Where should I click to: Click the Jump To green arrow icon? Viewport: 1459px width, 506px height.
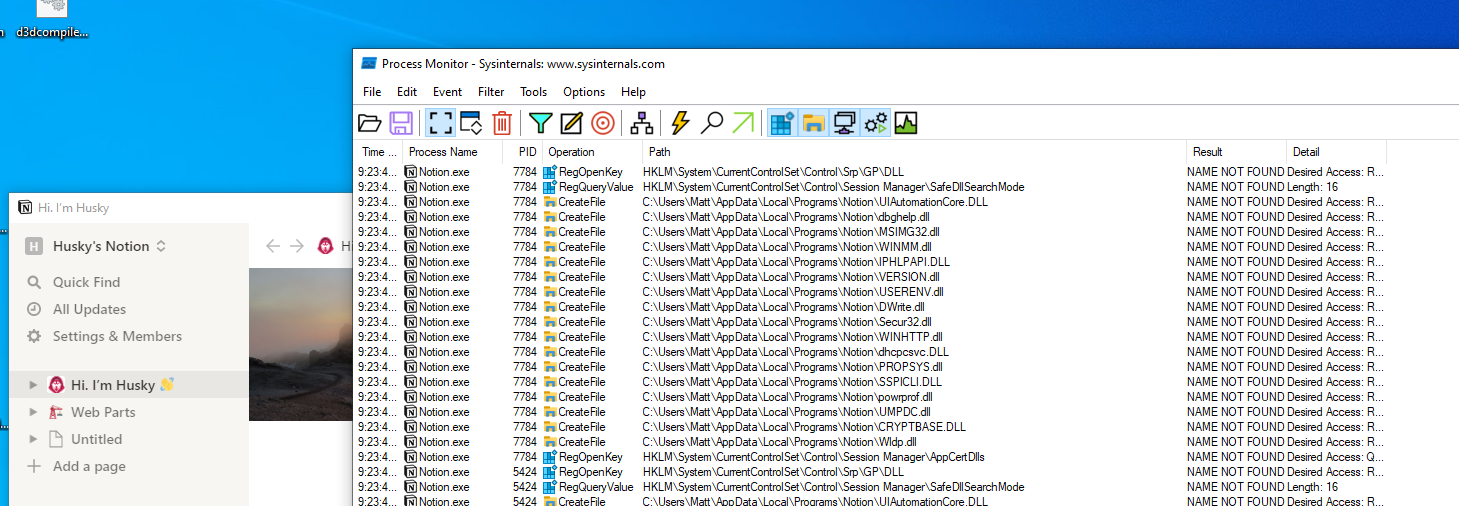(x=743, y=123)
